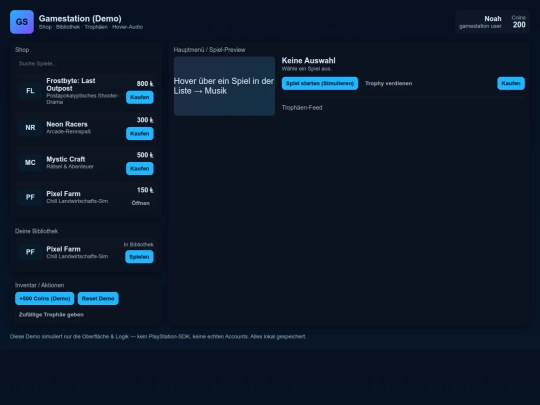This screenshot has width=540, height=405.
Task: Click the PF icon in Deine Bibliothek
Action: [30, 252]
